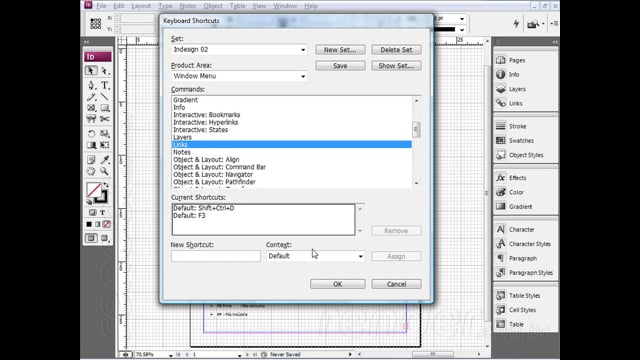This screenshot has width=640, height=360.
Task: Select the Selection tool in the toolbox
Action: pos(91,71)
